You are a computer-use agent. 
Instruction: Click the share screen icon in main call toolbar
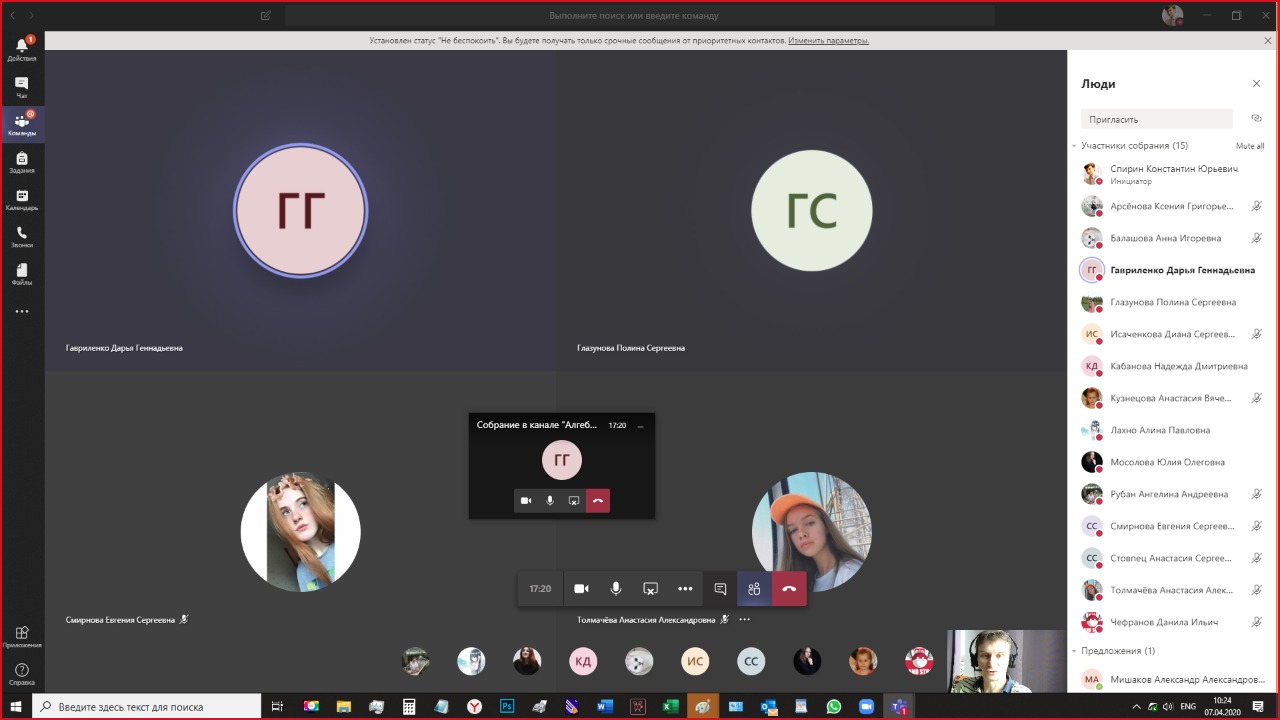pyautogui.click(x=650, y=589)
